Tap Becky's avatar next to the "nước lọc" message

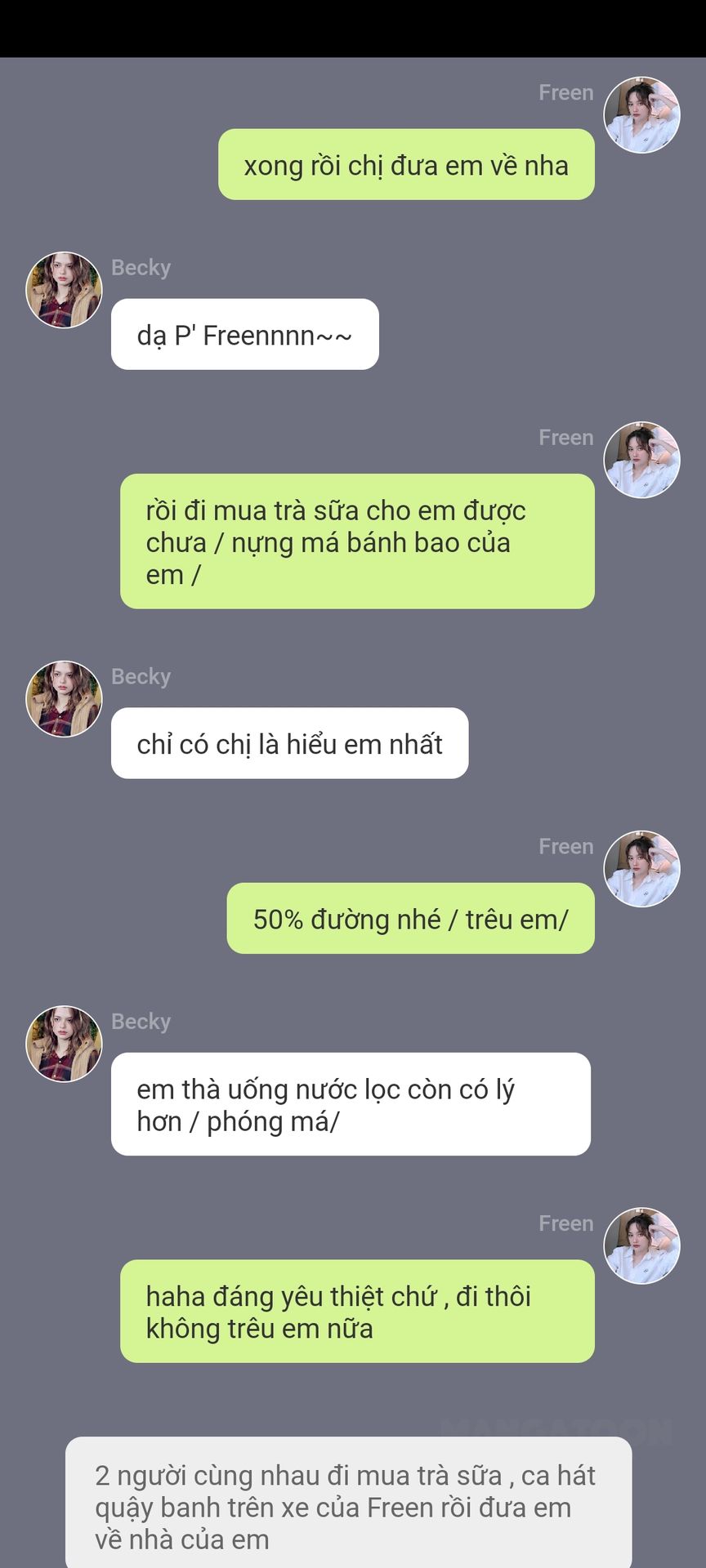[x=64, y=1044]
